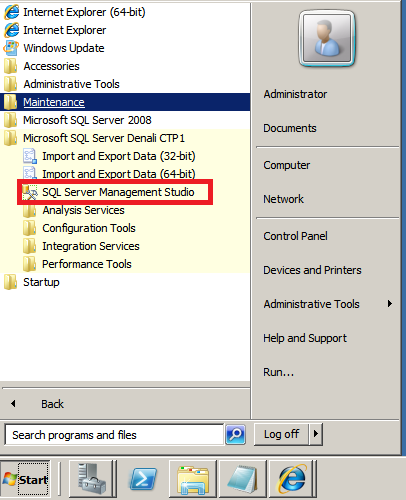Open the Run... dialog

point(279,372)
